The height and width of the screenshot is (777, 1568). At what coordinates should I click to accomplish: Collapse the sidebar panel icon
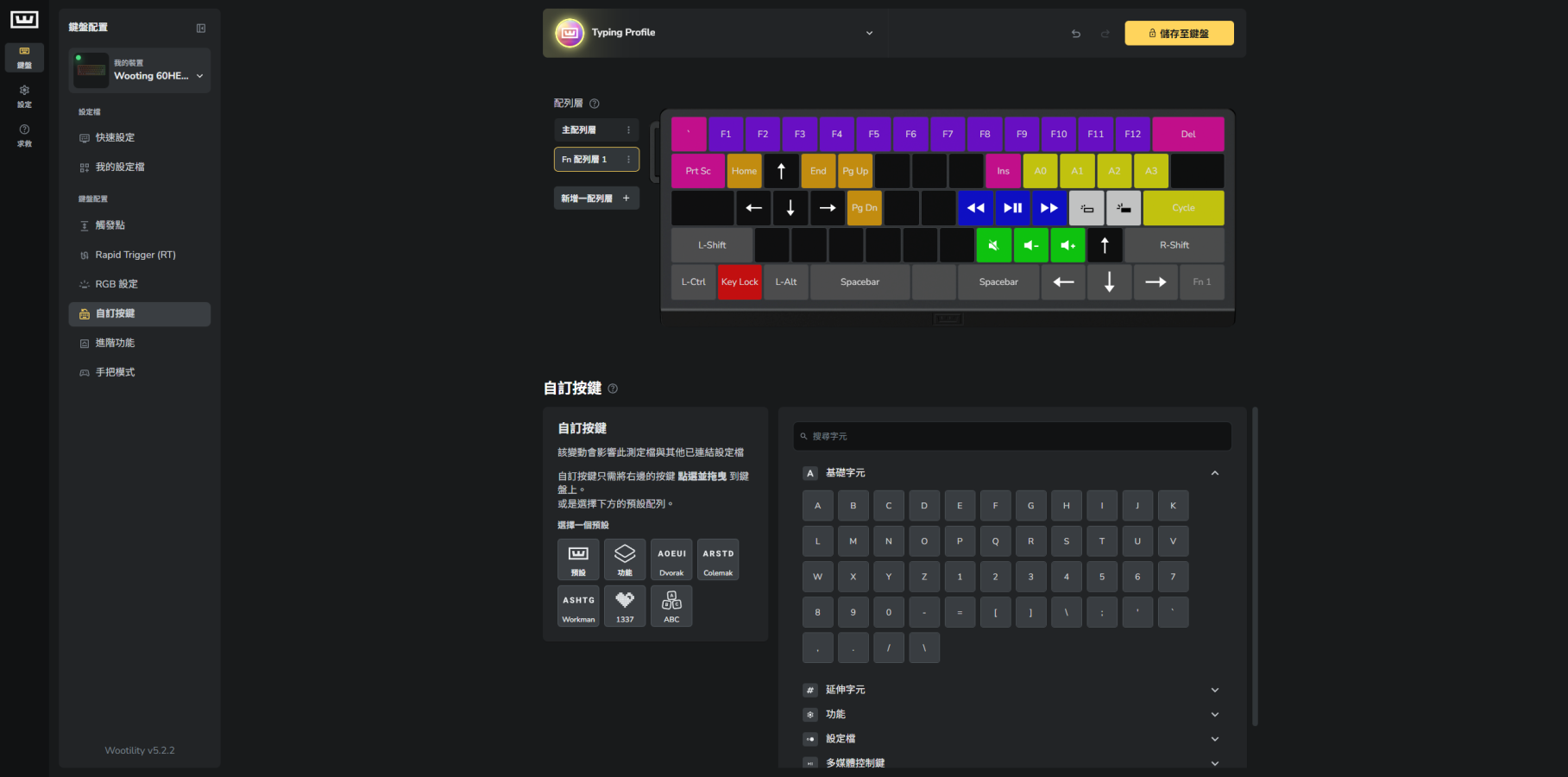[x=201, y=28]
